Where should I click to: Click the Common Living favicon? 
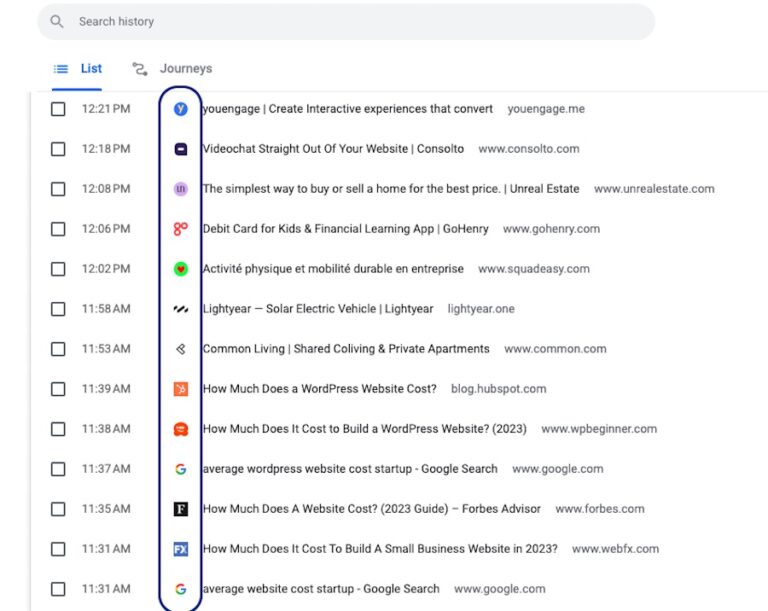(x=181, y=349)
